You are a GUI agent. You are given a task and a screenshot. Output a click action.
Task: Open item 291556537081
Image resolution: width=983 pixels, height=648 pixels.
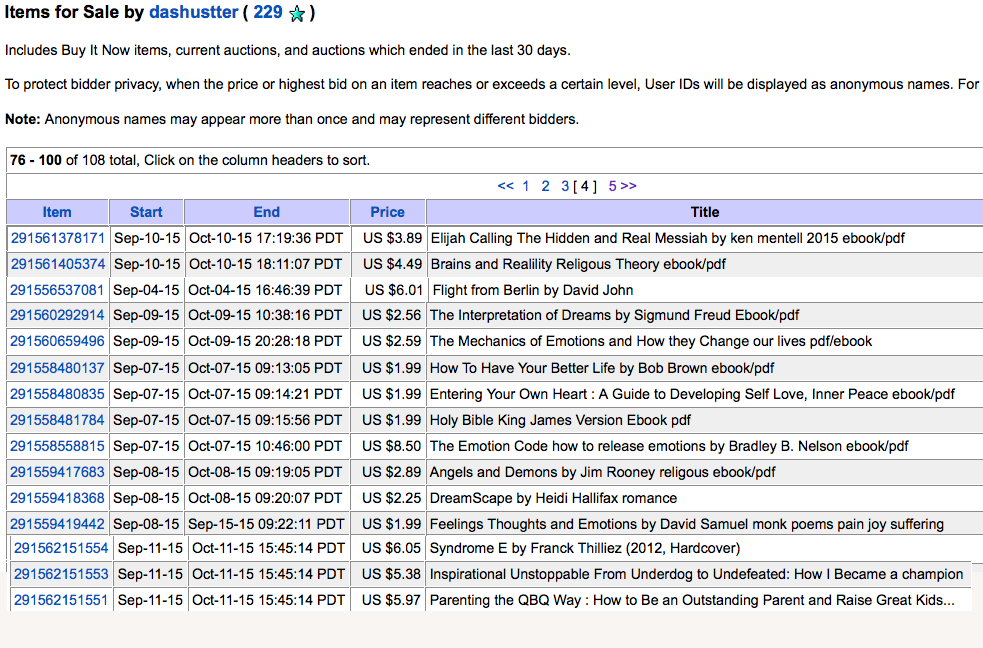click(x=57, y=290)
